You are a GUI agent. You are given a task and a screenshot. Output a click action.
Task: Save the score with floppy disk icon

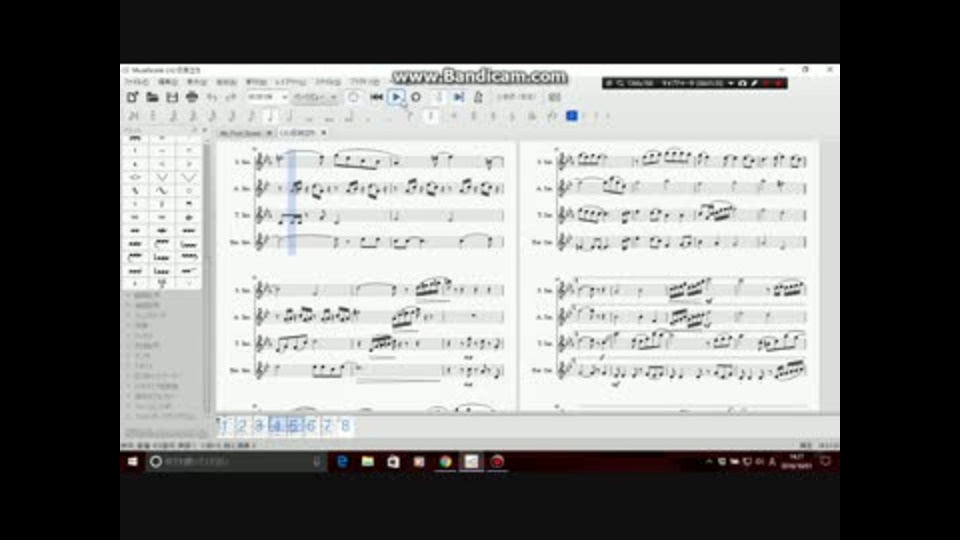pyautogui.click(x=172, y=97)
